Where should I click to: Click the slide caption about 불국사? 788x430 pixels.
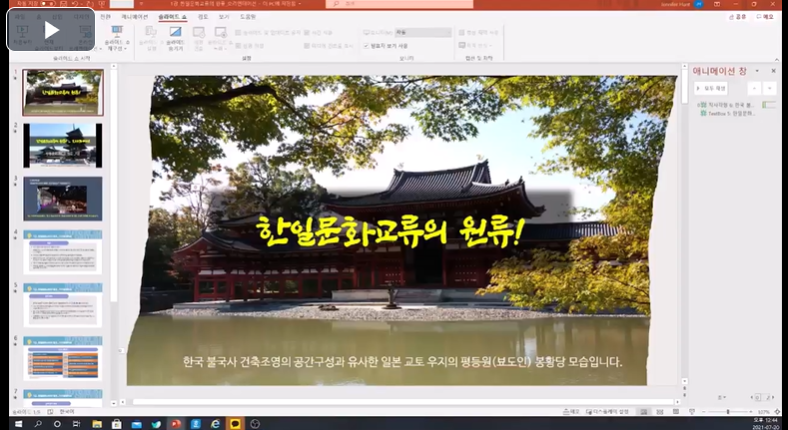click(403, 362)
